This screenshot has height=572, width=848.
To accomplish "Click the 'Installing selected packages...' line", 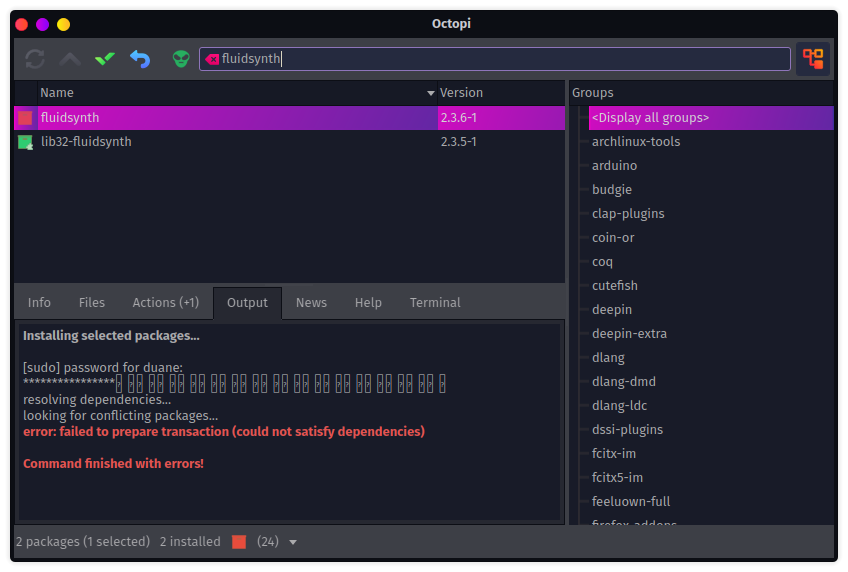I will (111, 336).
